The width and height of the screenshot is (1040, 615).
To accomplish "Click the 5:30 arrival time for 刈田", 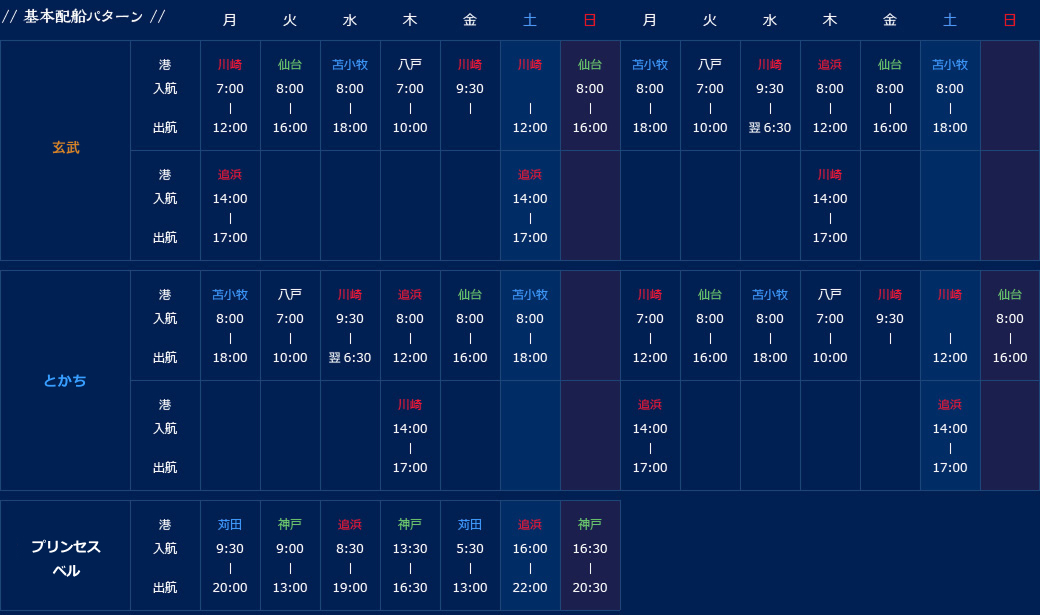I will click(470, 549).
